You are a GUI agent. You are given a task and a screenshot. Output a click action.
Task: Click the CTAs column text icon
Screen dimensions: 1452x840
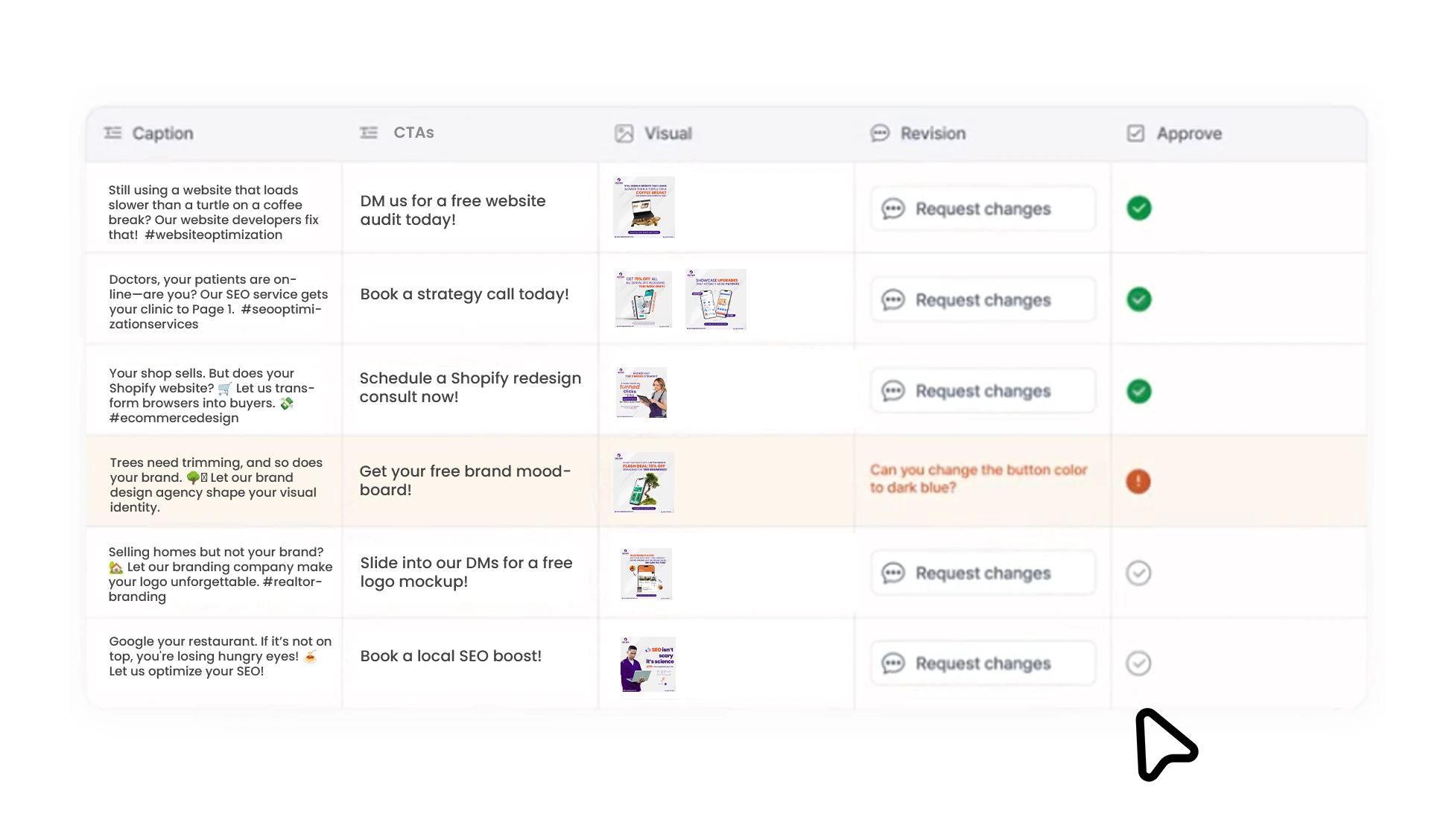(369, 133)
